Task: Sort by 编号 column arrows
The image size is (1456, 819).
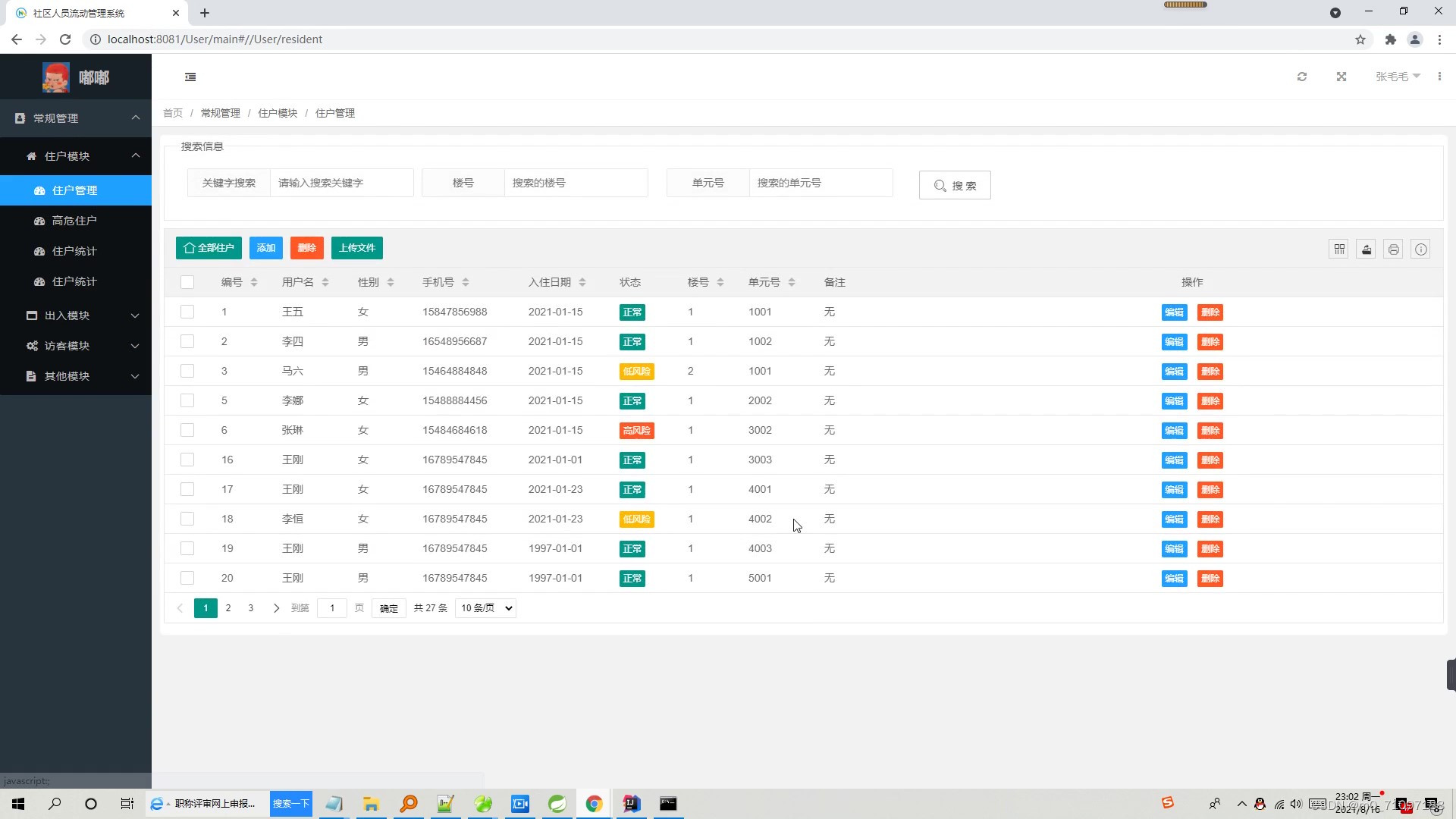Action: pos(254,282)
